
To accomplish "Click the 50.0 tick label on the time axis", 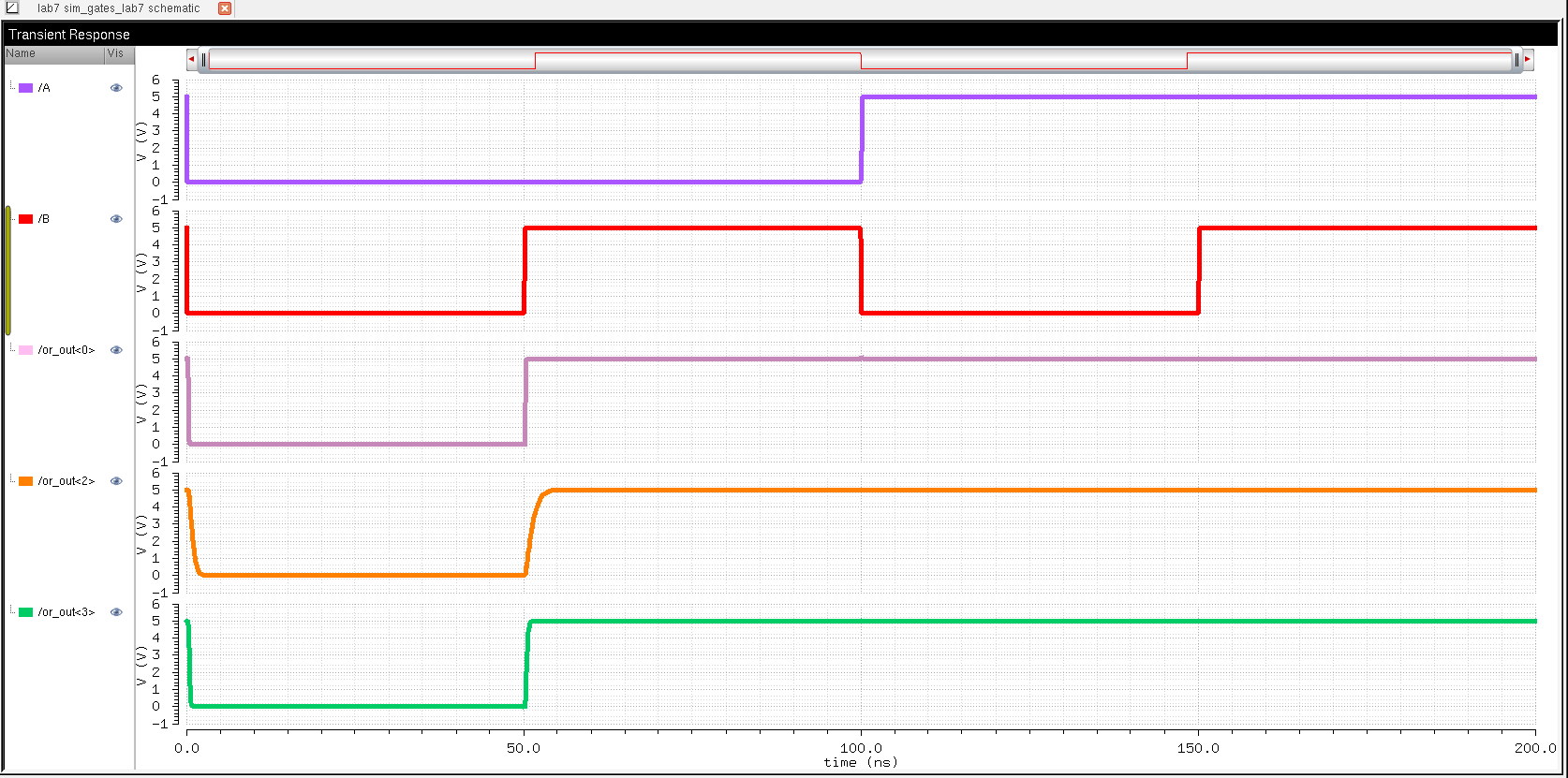I will 524,748.
